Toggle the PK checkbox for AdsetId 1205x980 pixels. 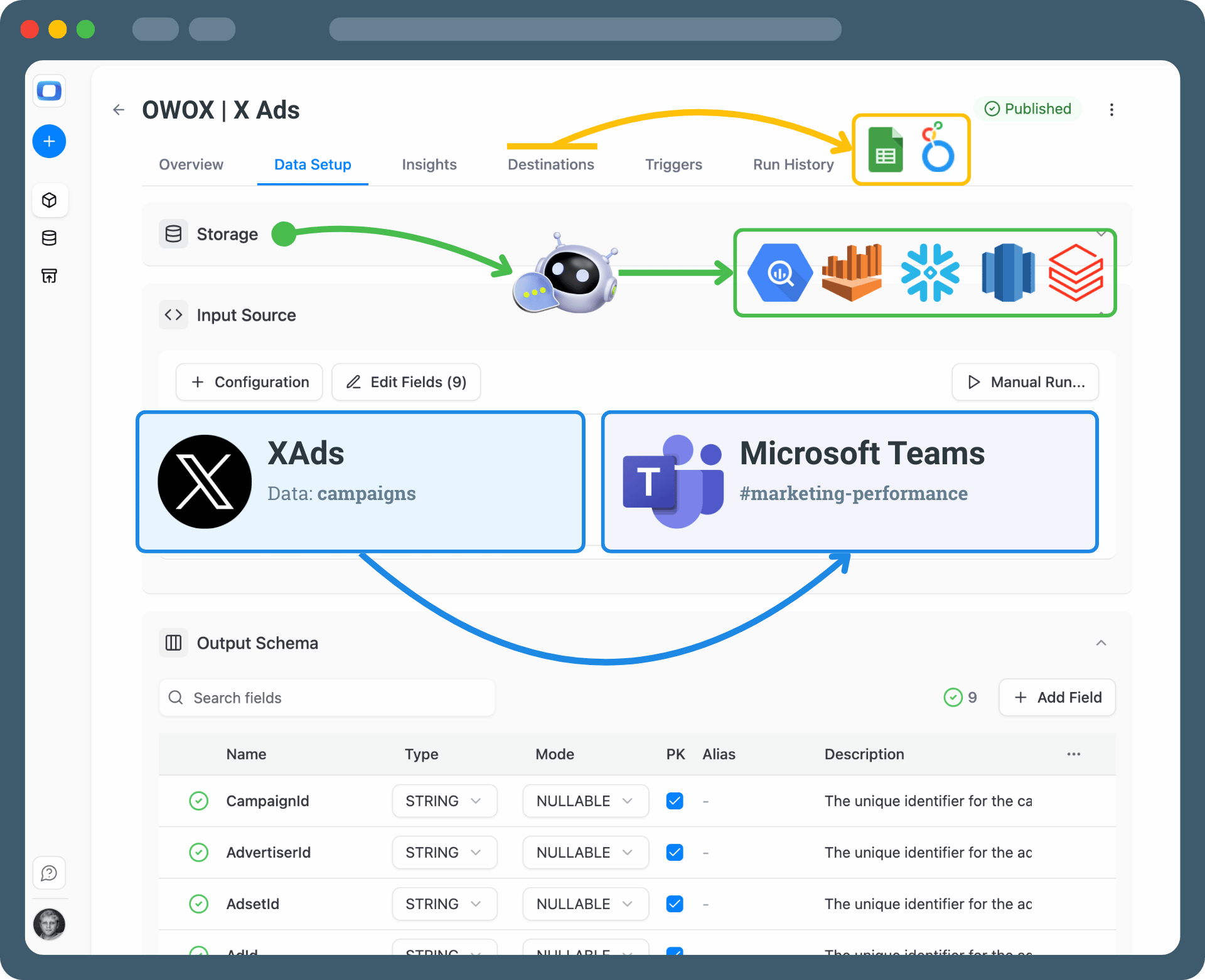click(x=675, y=904)
